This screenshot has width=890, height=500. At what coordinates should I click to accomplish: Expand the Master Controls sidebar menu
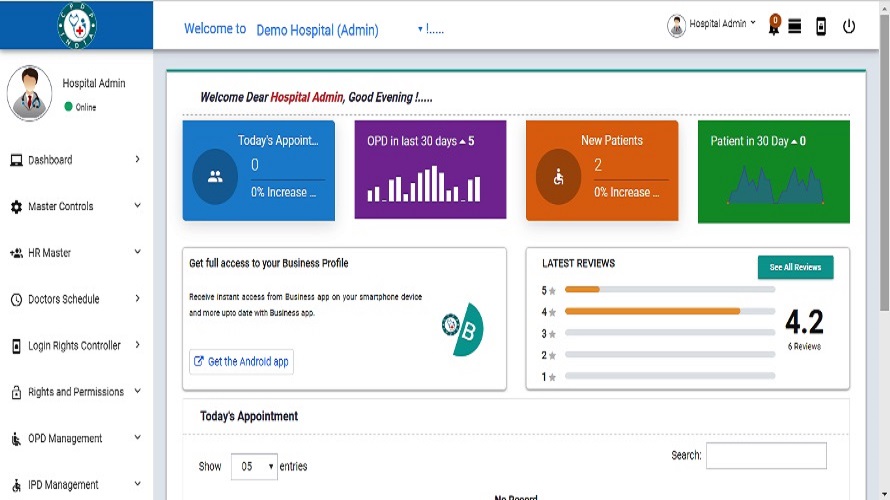76,206
